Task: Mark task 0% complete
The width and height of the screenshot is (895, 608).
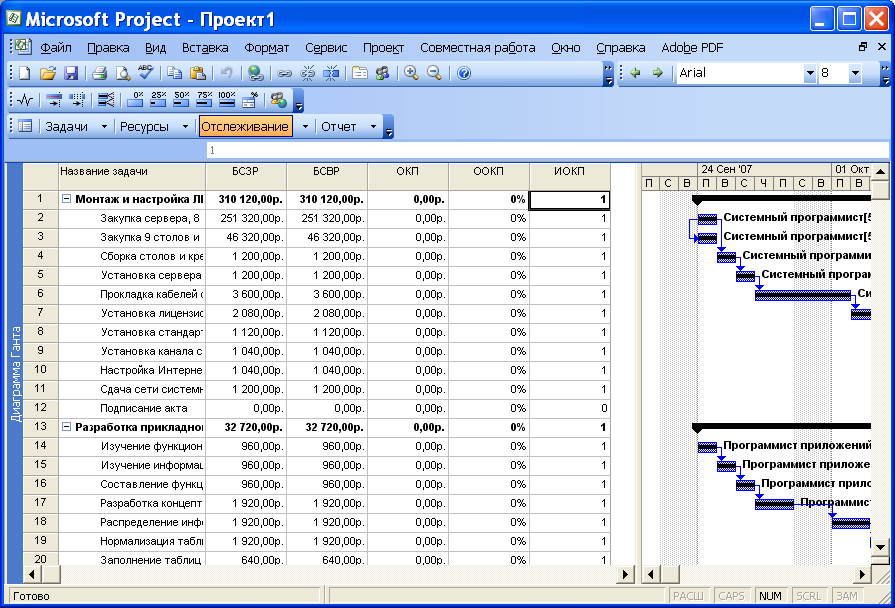Action: 135,100
